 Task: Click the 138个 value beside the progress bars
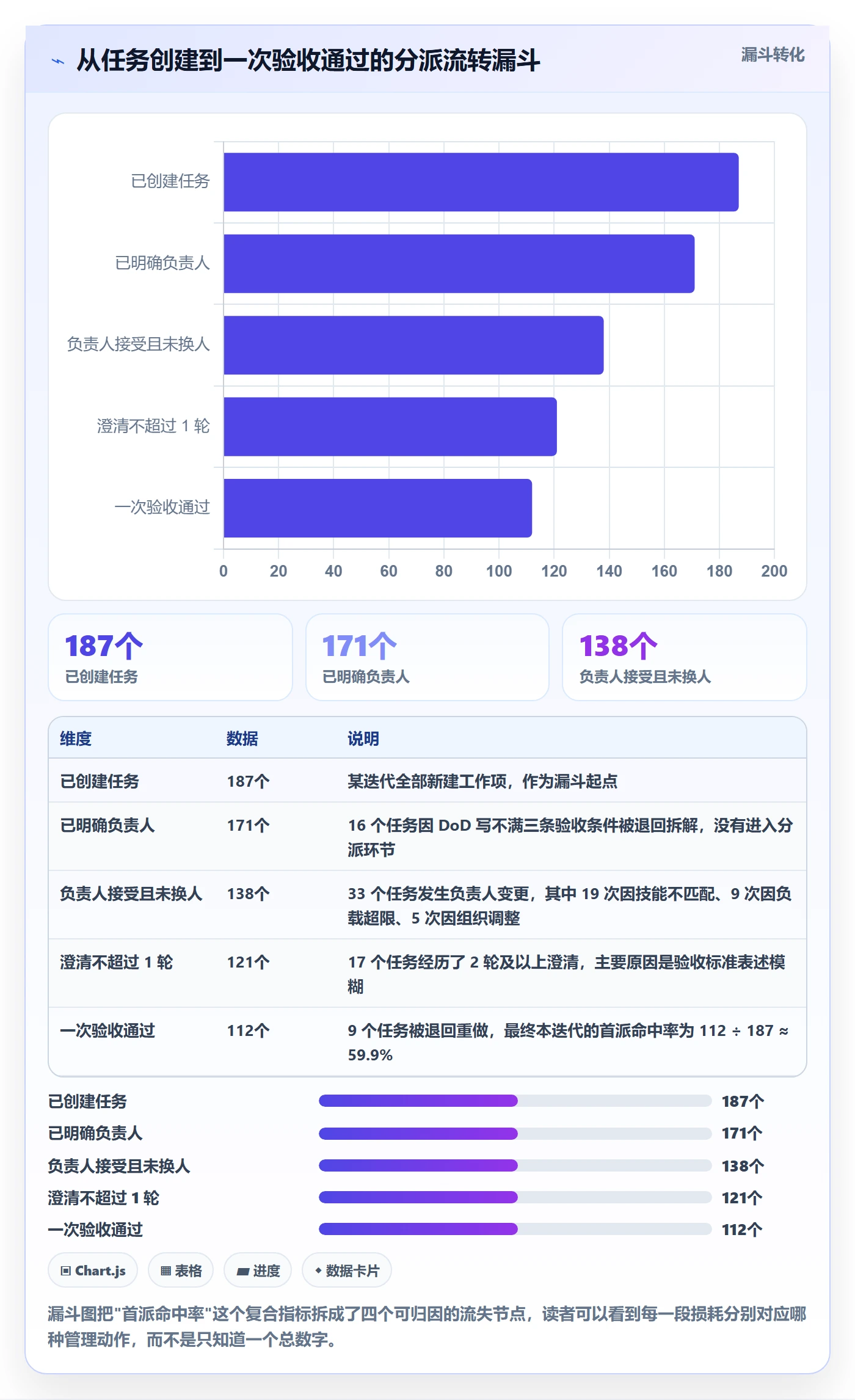(x=742, y=1165)
